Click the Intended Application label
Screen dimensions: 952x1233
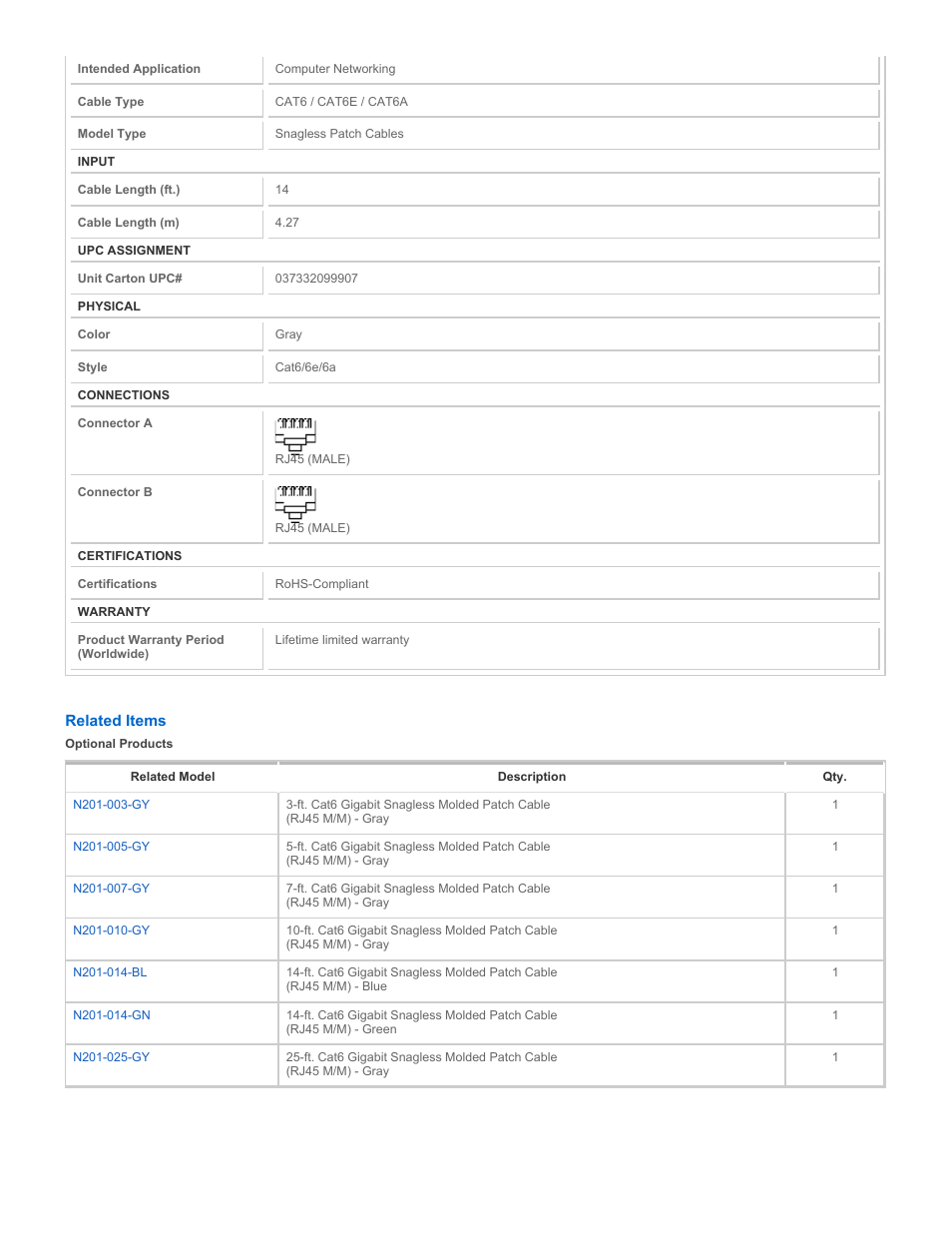pos(139,69)
